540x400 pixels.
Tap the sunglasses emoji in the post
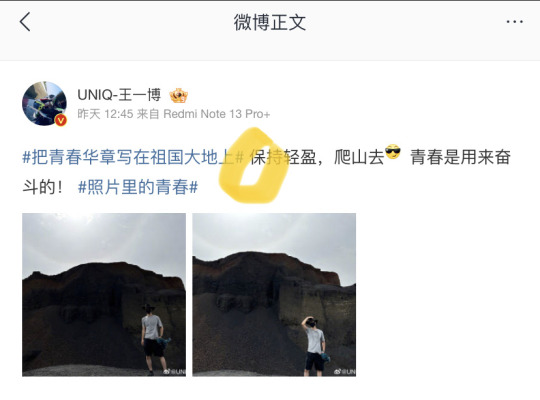coord(393,152)
